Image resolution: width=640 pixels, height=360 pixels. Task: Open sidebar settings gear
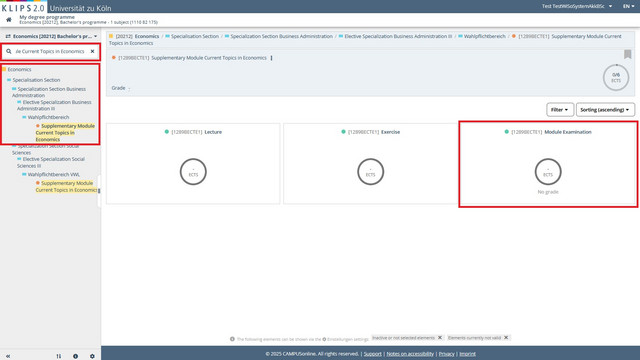pos(92,356)
